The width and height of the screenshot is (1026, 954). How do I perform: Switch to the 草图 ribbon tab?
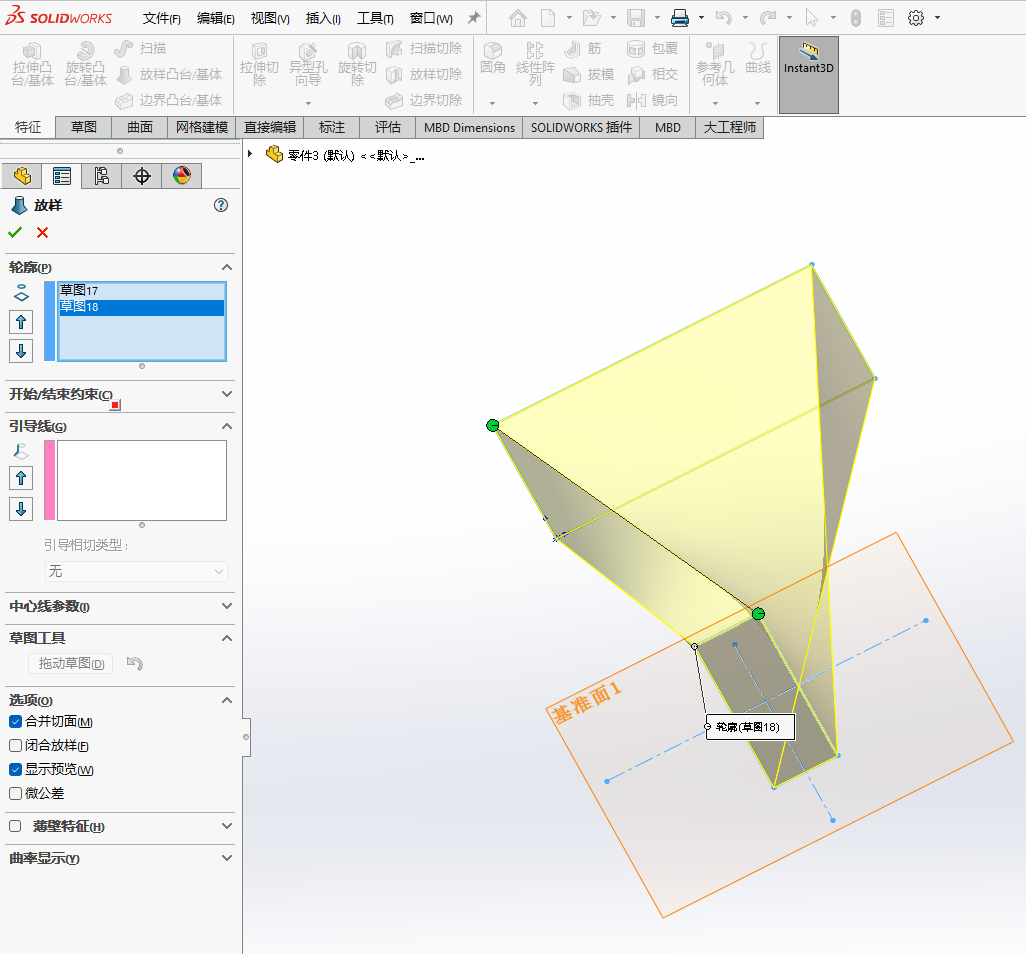point(83,127)
